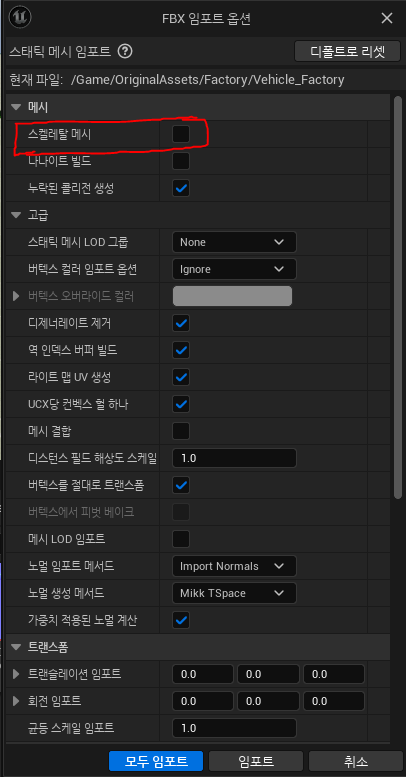406x777 pixels.
Task: Click third 회전 임포트 value field
Action: [x=334, y=701]
